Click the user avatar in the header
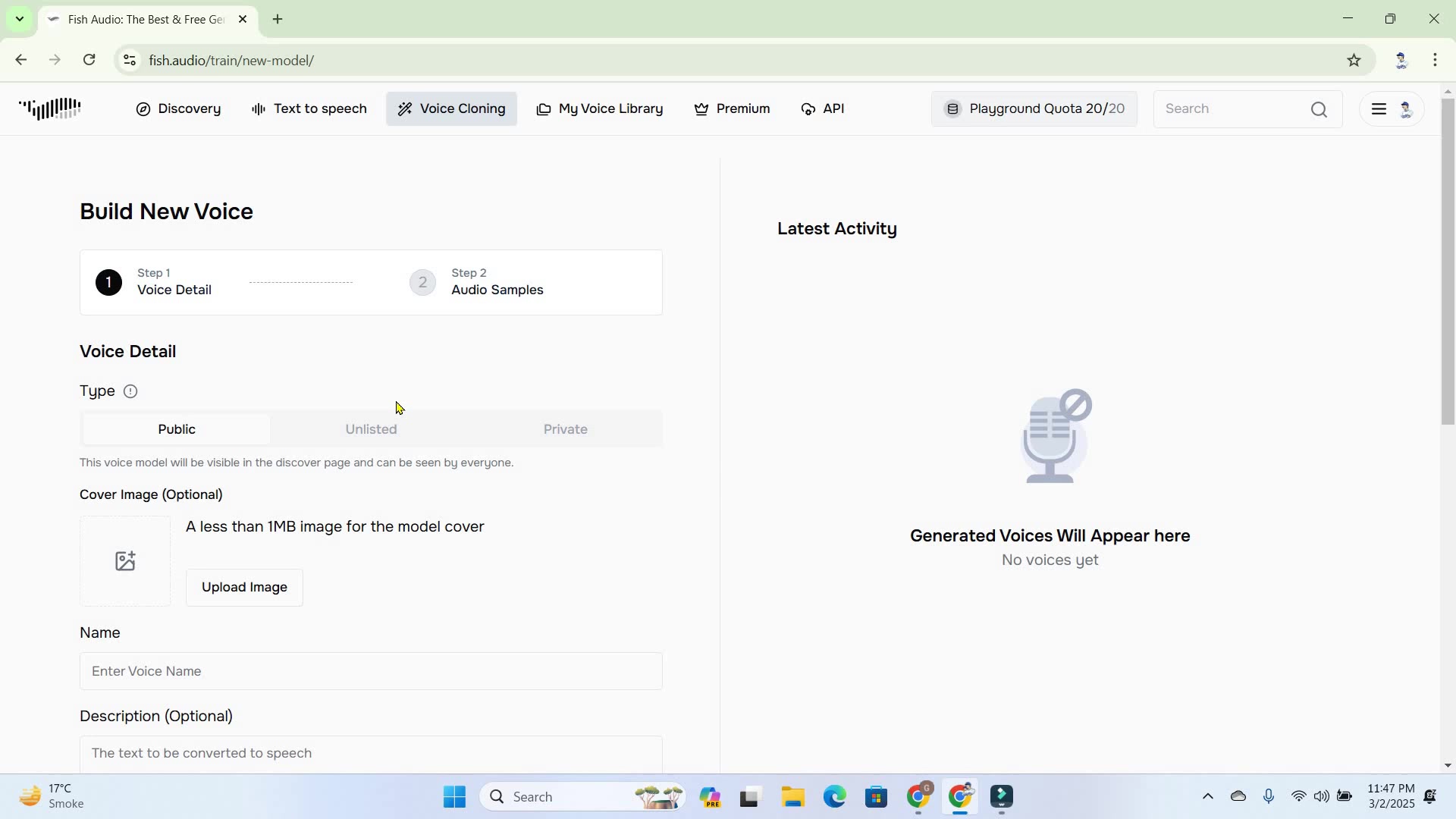This screenshot has width=1456, height=819. coord(1406,109)
